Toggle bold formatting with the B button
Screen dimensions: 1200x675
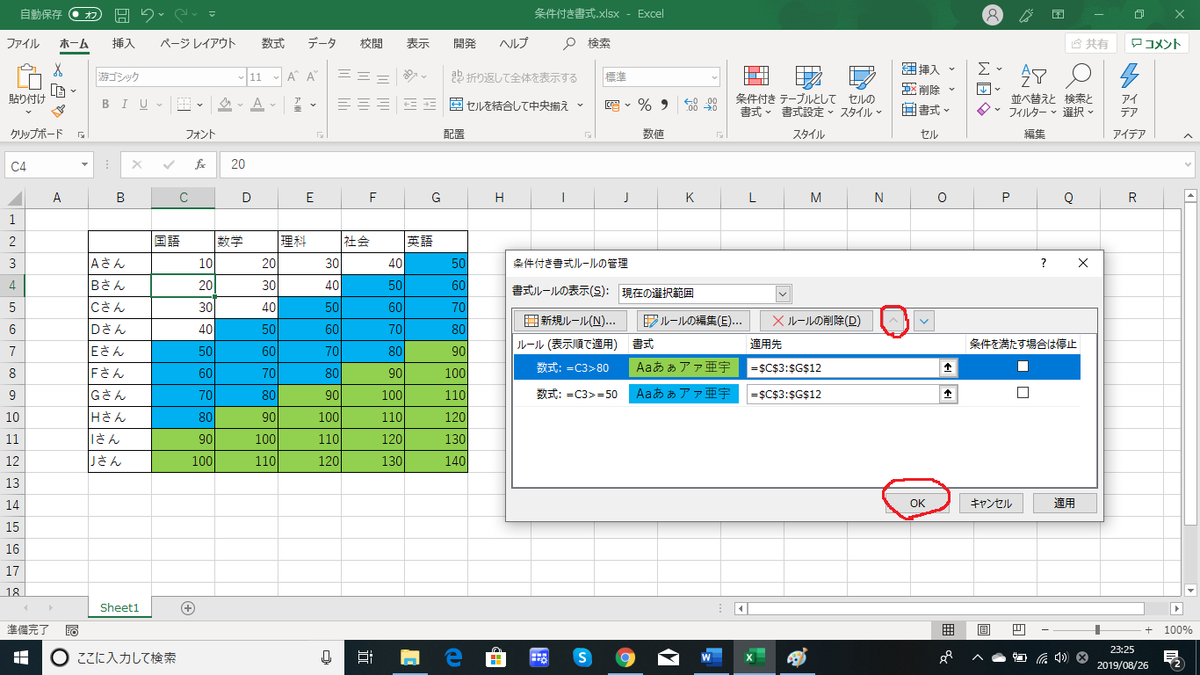pyautogui.click(x=104, y=104)
